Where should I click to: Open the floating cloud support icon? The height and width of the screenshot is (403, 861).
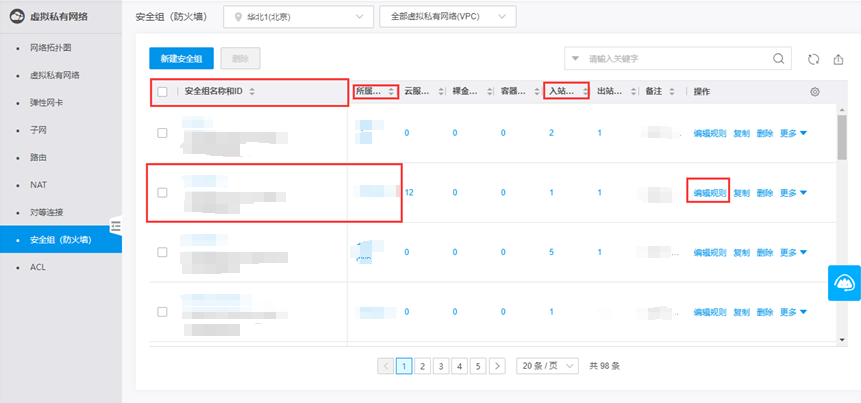[844, 283]
